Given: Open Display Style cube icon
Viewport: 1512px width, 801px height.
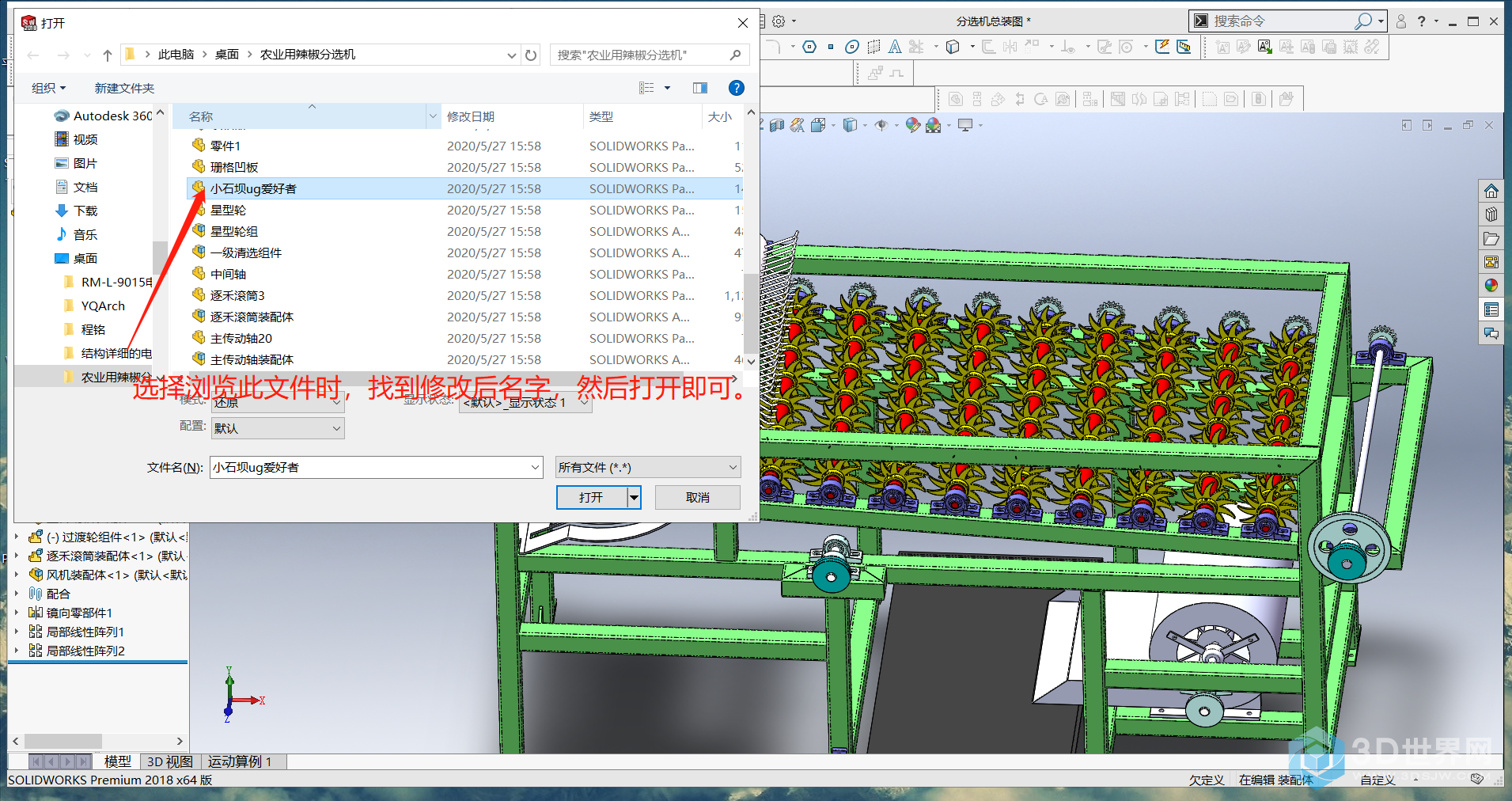Looking at the screenshot, I should (x=851, y=125).
